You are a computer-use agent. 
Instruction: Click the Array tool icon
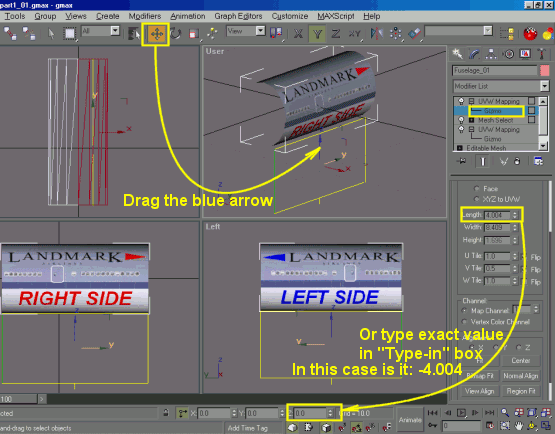pos(395,34)
